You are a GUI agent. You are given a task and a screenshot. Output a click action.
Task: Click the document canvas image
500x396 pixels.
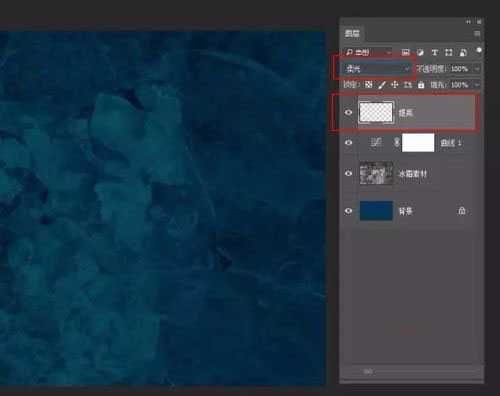tap(163, 208)
